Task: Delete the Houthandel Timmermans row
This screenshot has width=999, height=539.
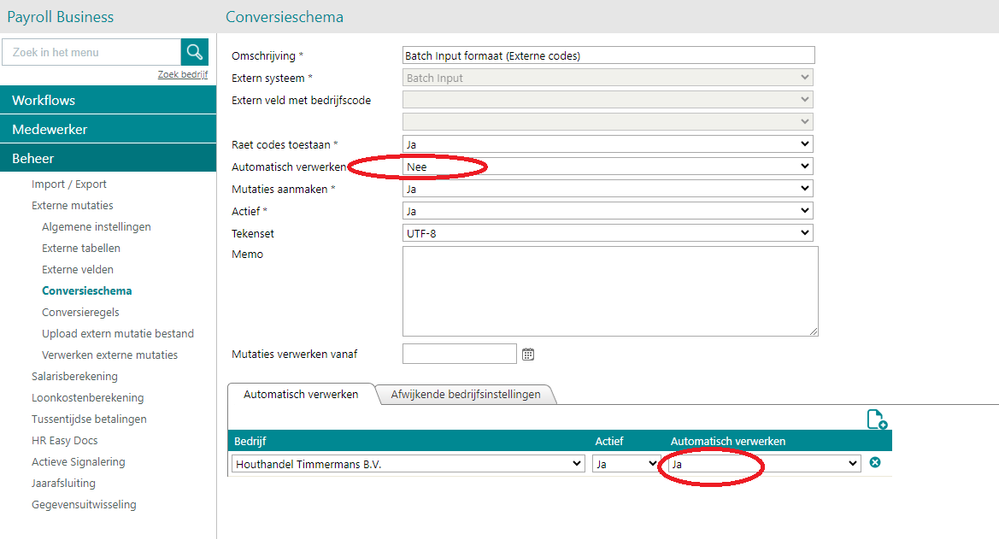Action: coord(875,463)
